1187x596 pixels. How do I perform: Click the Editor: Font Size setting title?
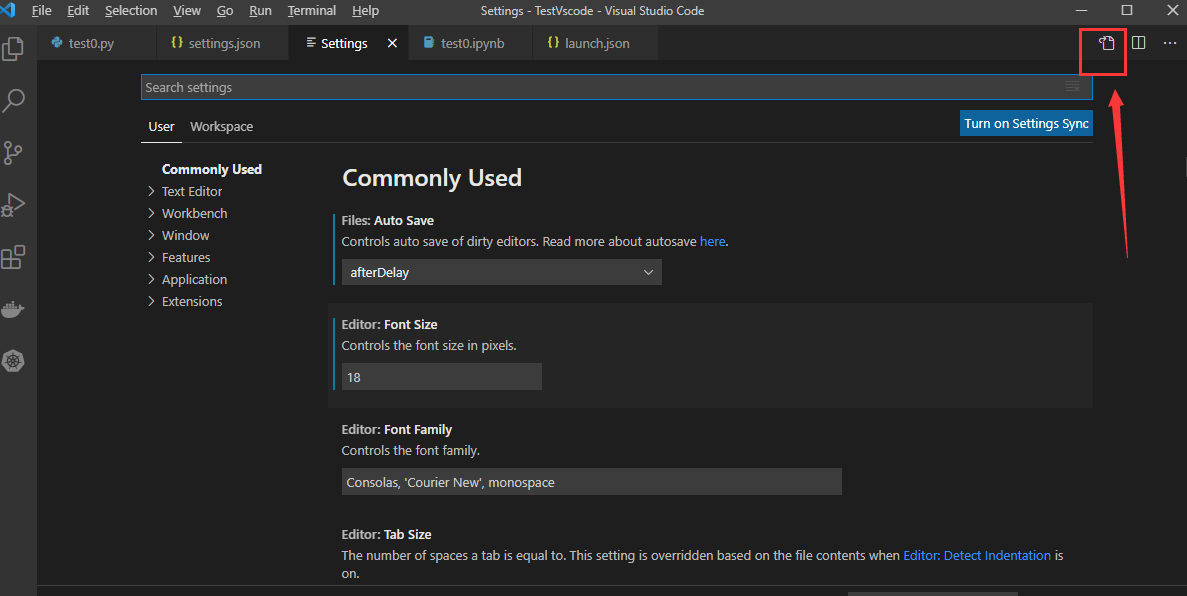click(x=389, y=324)
